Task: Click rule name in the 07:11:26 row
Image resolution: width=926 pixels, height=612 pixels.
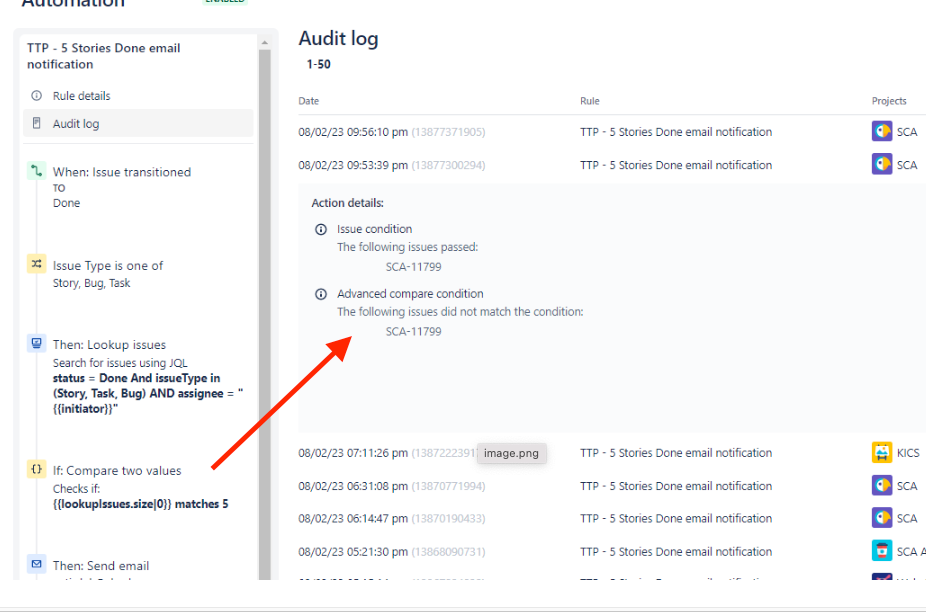Action: pyautogui.click(x=676, y=453)
